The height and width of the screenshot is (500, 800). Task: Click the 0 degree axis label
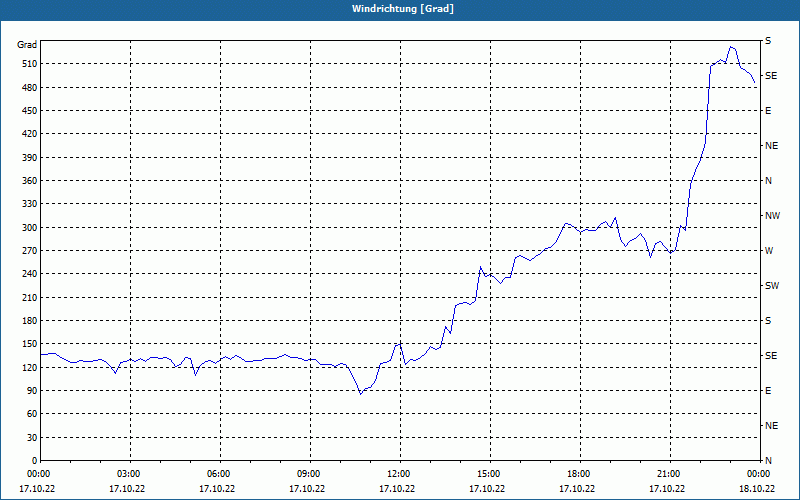[x=34, y=461]
